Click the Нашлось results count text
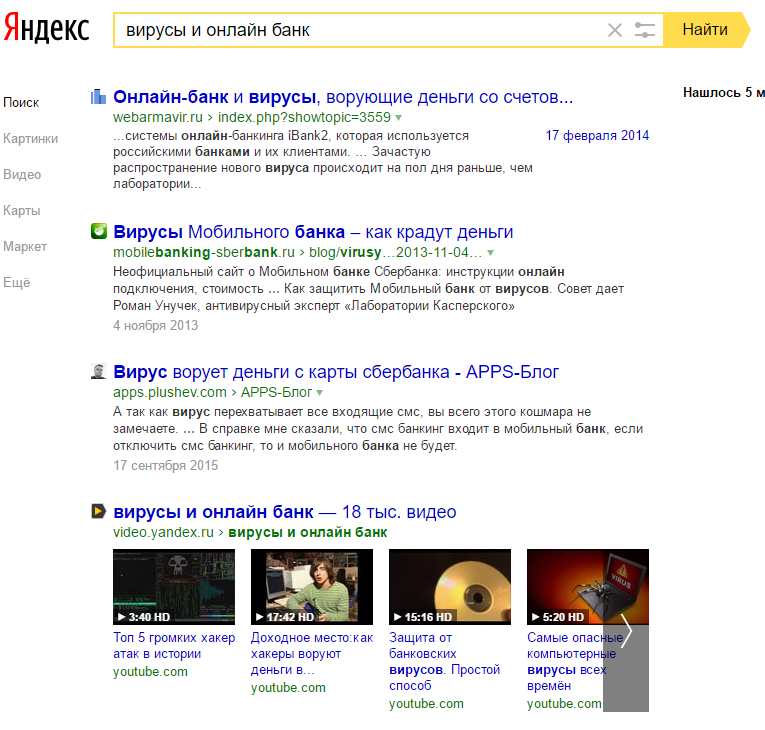This screenshot has width=765, height=730. 724,93
